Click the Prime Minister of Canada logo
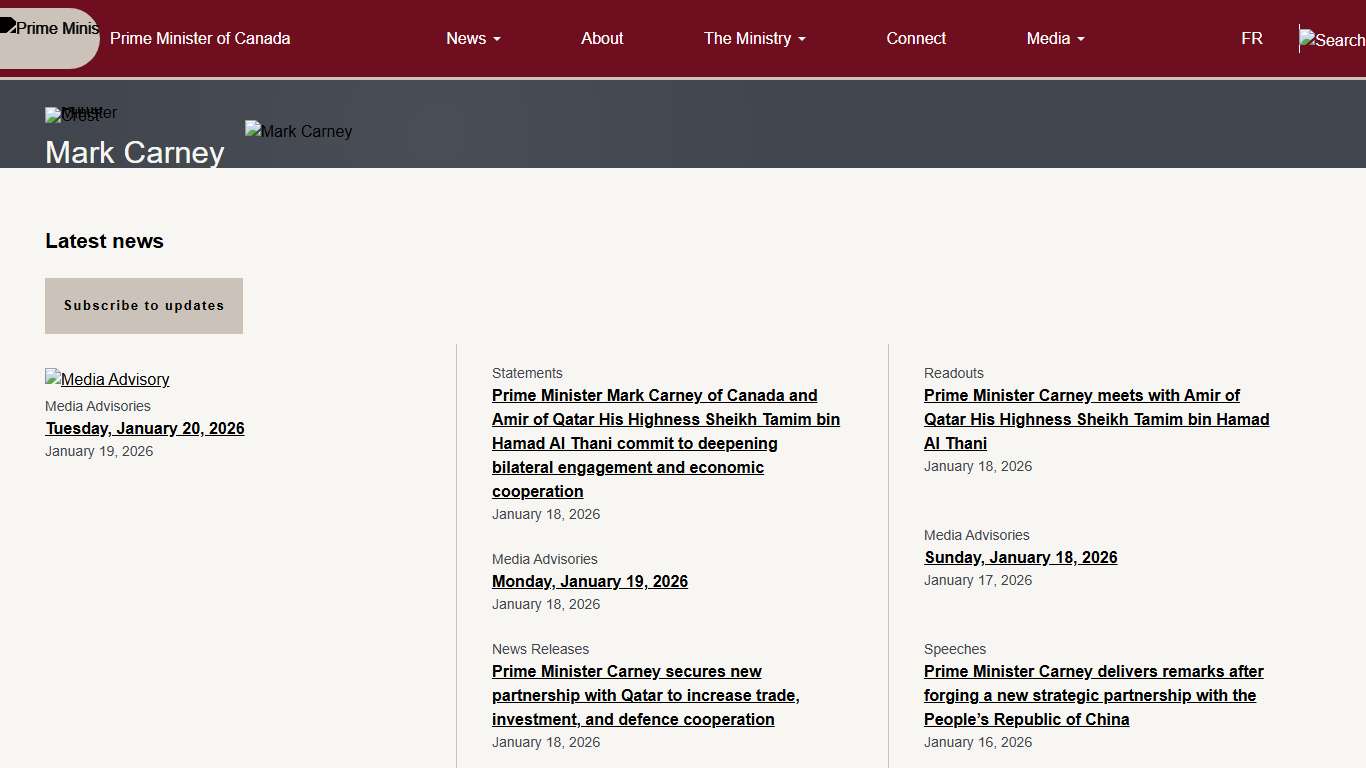1366x768 pixels. (50, 28)
